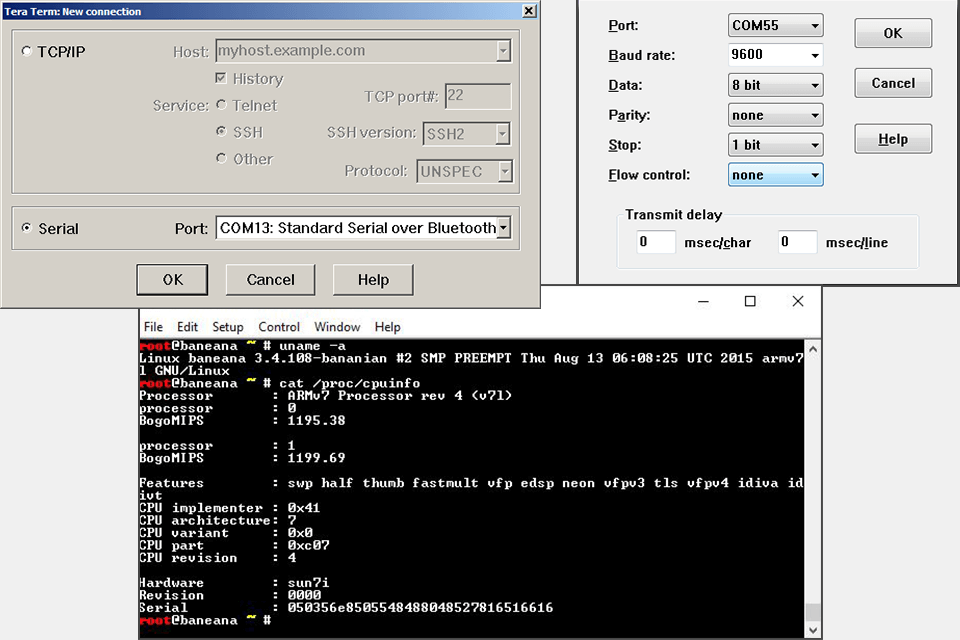Select the TCP/IP radio button
The height and width of the screenshot is (640, 960).
pos(27,51)
